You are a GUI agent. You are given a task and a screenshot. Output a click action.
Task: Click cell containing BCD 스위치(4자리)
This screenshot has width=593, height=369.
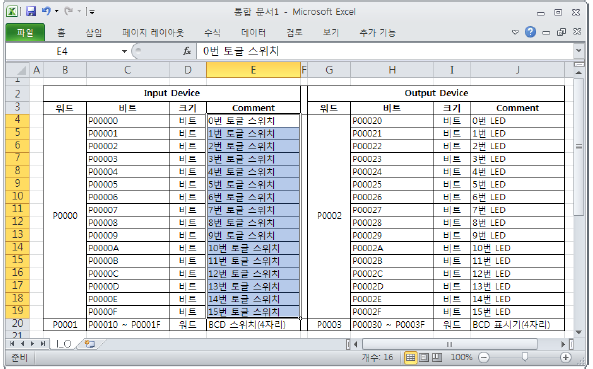(x=253, y=324)
